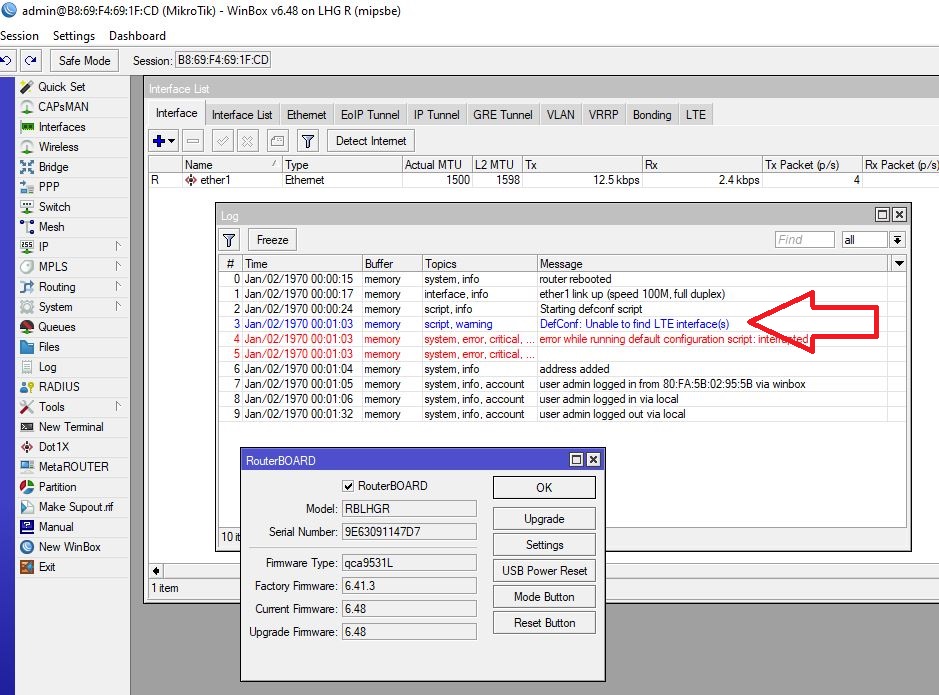Click the filter funnel in Interface List toolbar

point(308,141)
